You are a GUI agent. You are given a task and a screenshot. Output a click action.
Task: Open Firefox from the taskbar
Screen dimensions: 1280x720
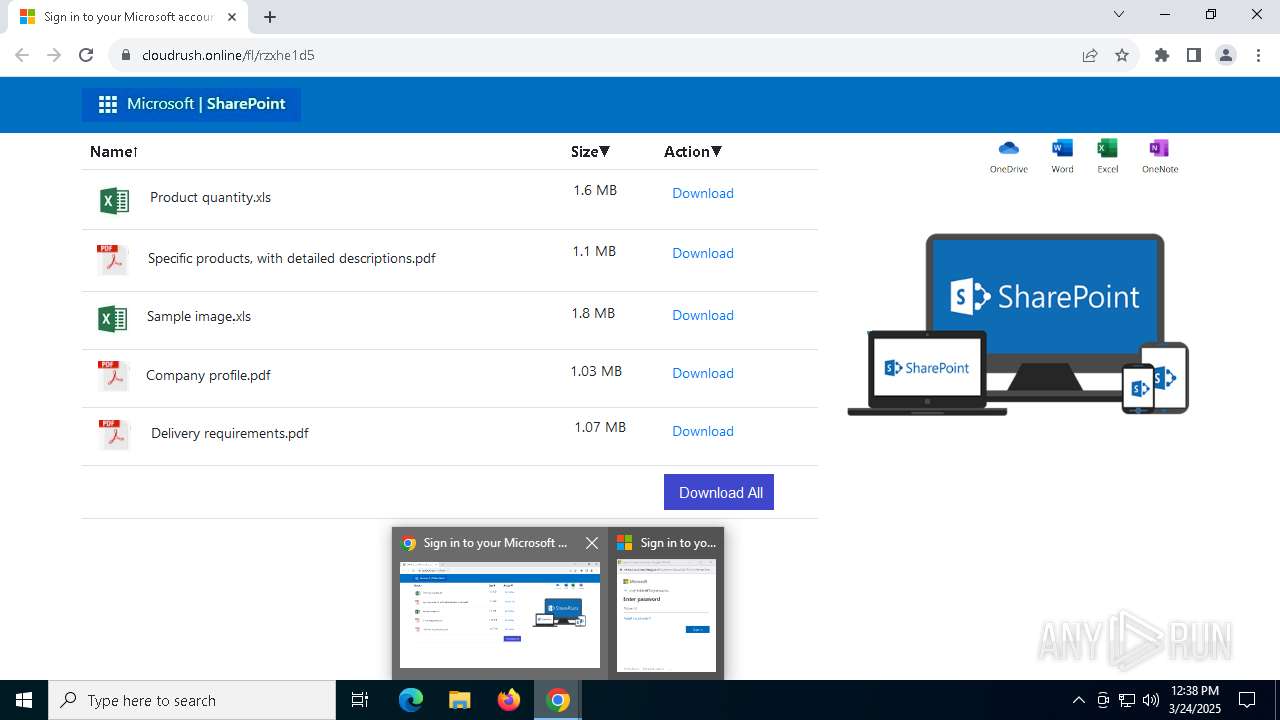(x=509, y=700)
